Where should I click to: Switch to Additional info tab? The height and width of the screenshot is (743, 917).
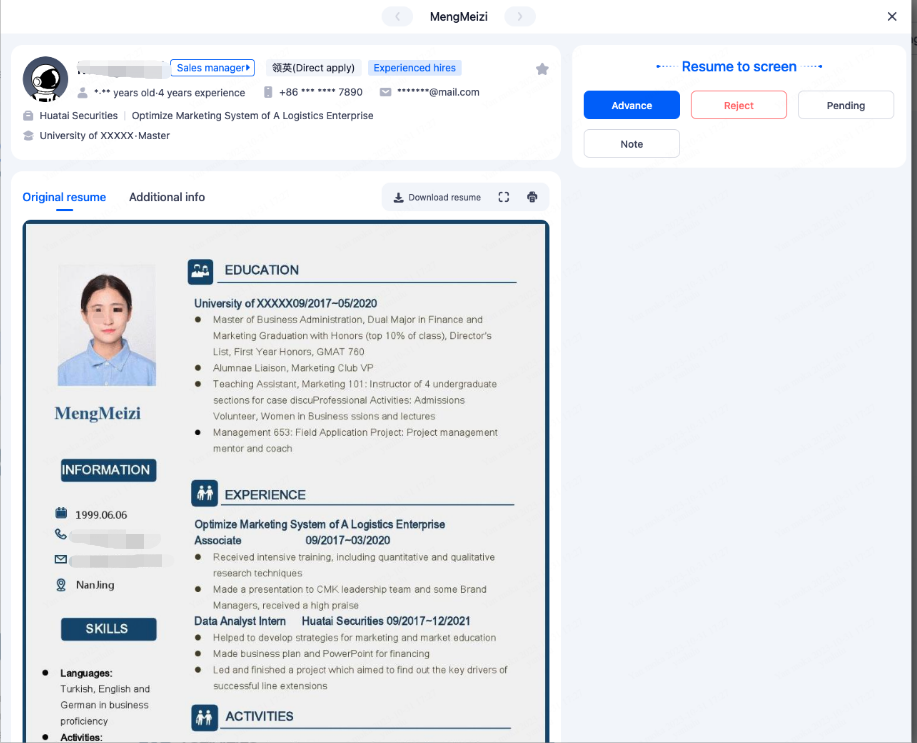(167, 197)
